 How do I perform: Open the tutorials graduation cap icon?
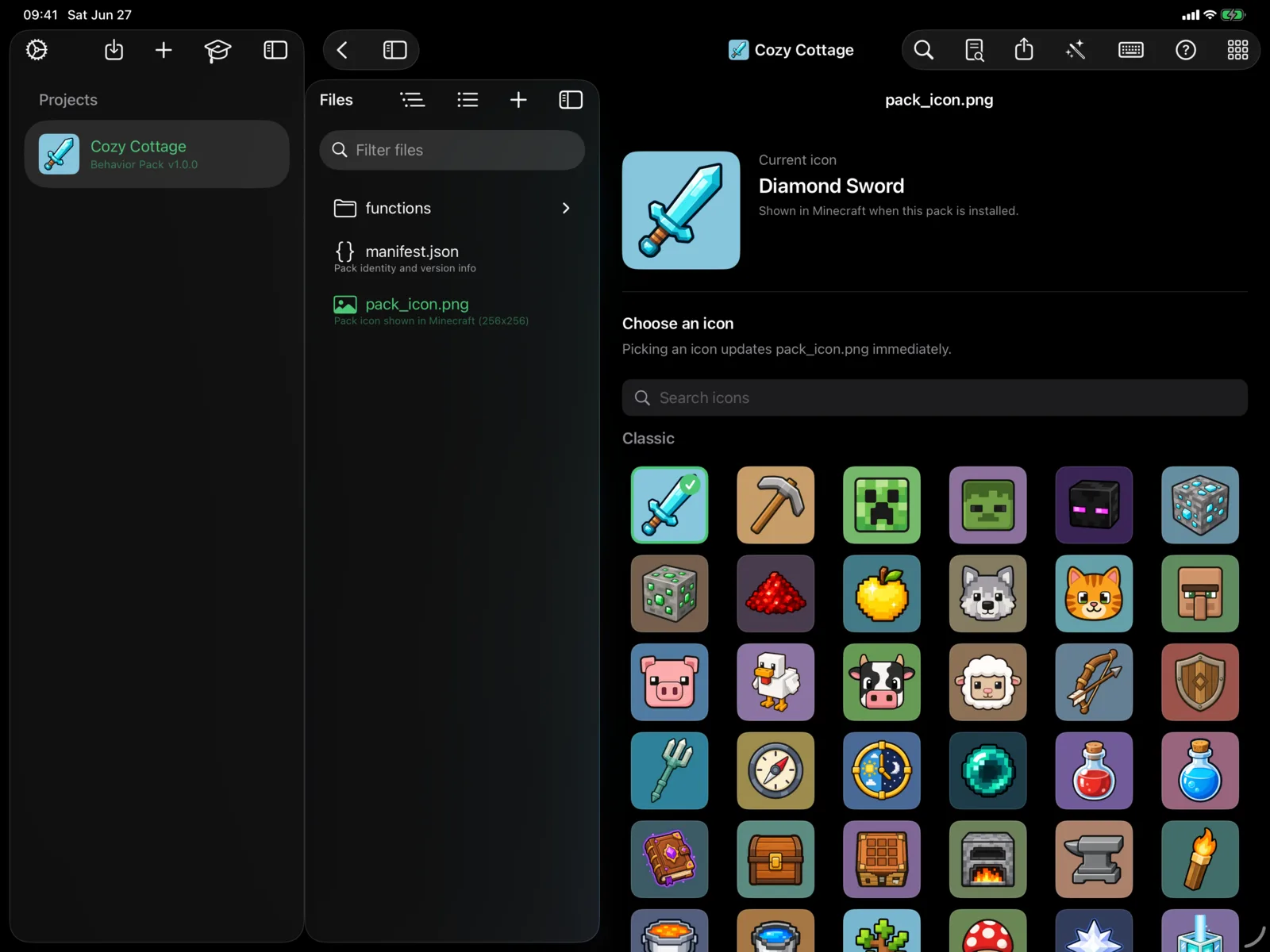click(217, 51)
